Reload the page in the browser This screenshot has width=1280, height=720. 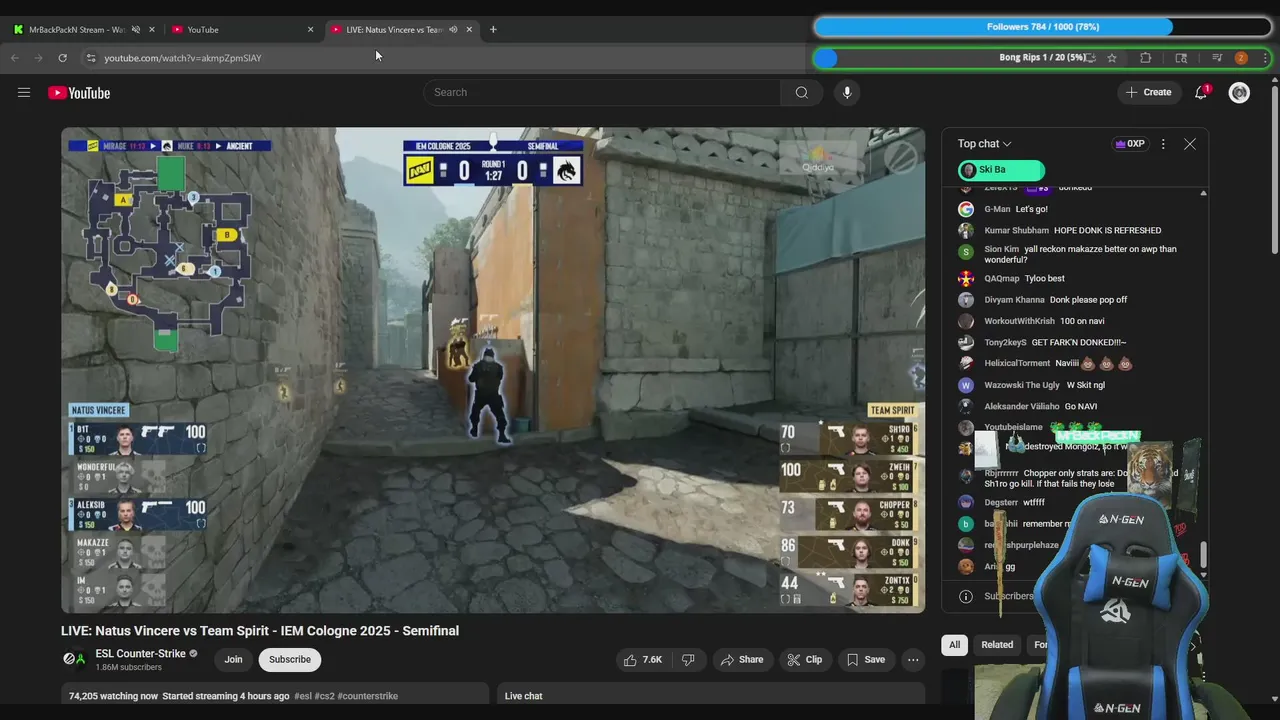62,58
